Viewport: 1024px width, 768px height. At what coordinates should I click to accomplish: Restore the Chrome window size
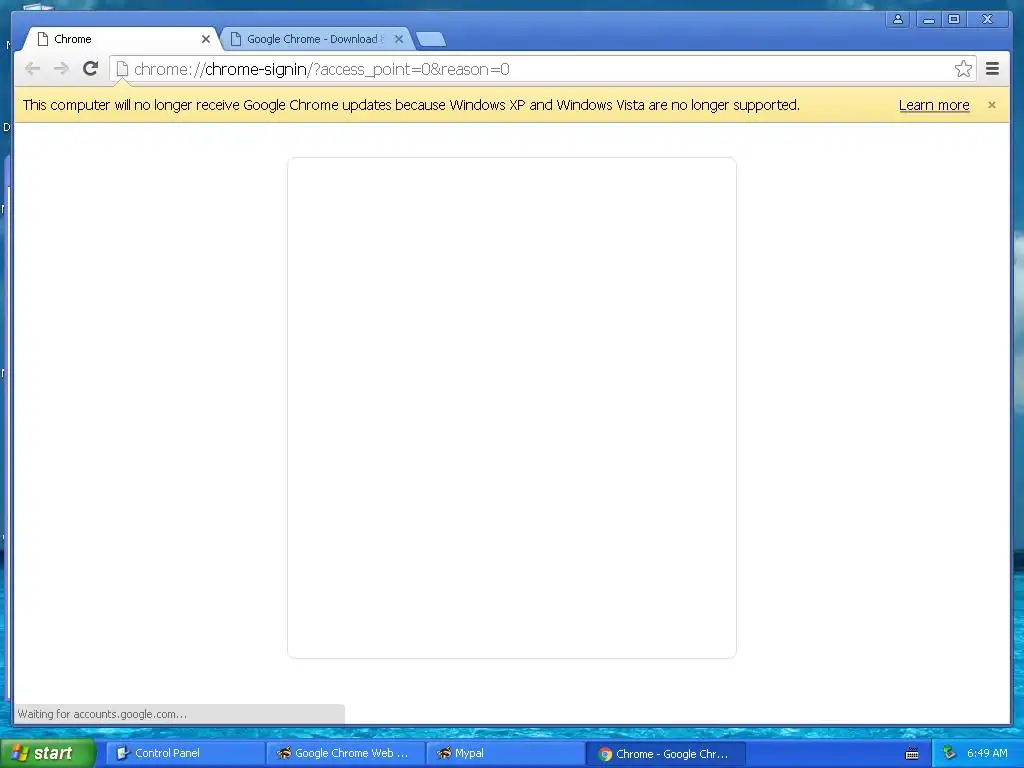(x=953, y=19)
